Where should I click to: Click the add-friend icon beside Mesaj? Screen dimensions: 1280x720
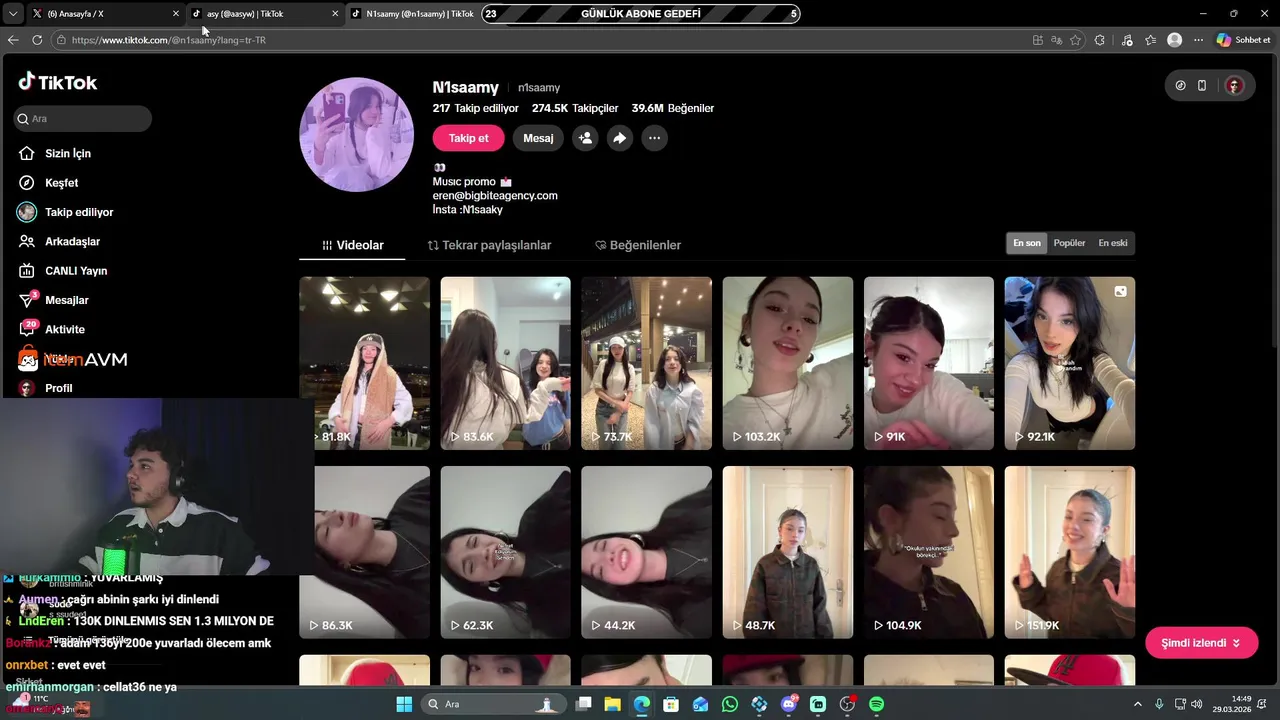(x=585, y=138)
